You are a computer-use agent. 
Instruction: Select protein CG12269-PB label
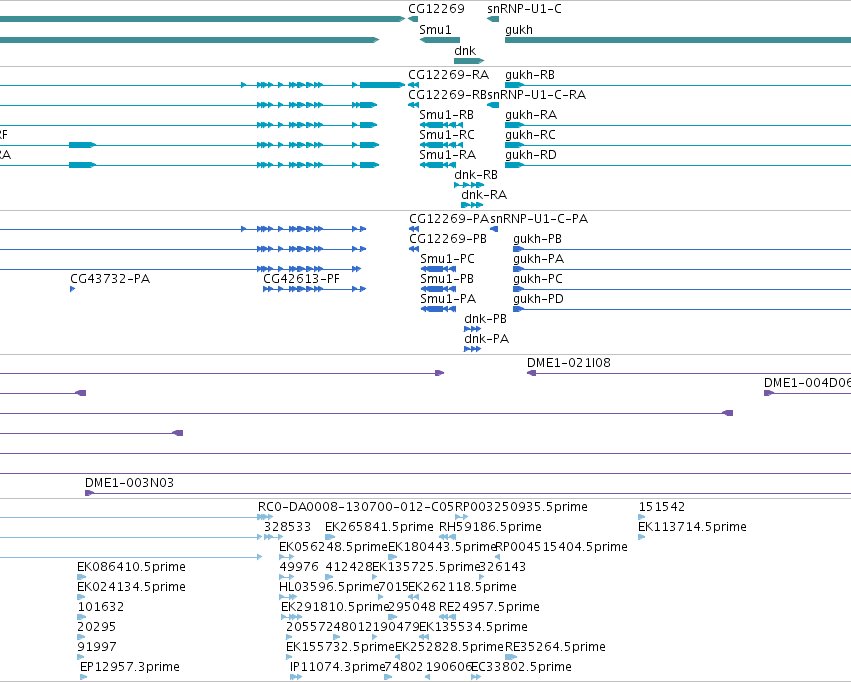[448, 239]
